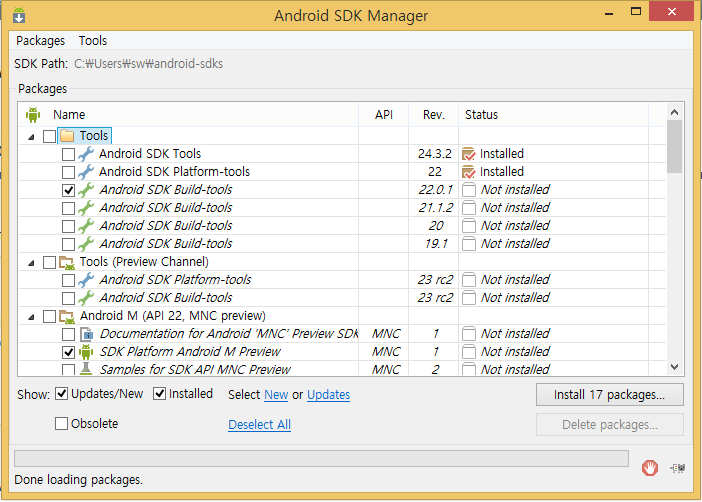702x502 pixels.
Task: Click wrench icon of Platform-tools 23 rc2
Action: click(x=86, y=280)
